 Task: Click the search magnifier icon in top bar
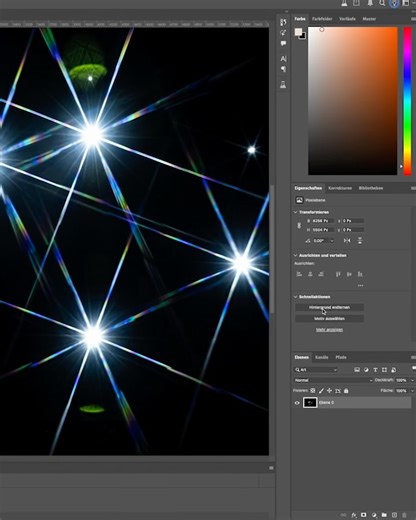coord(382,3)
